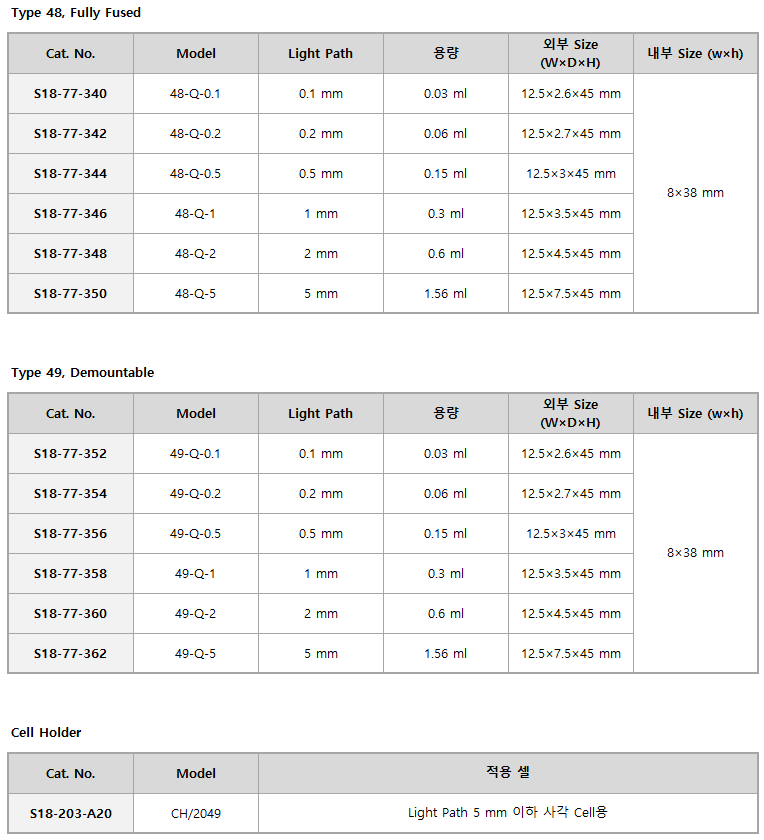Click the 49-Q-0.2 model cell
The image size is (764, 840).
pyautogui.click(x=196, y=494)
